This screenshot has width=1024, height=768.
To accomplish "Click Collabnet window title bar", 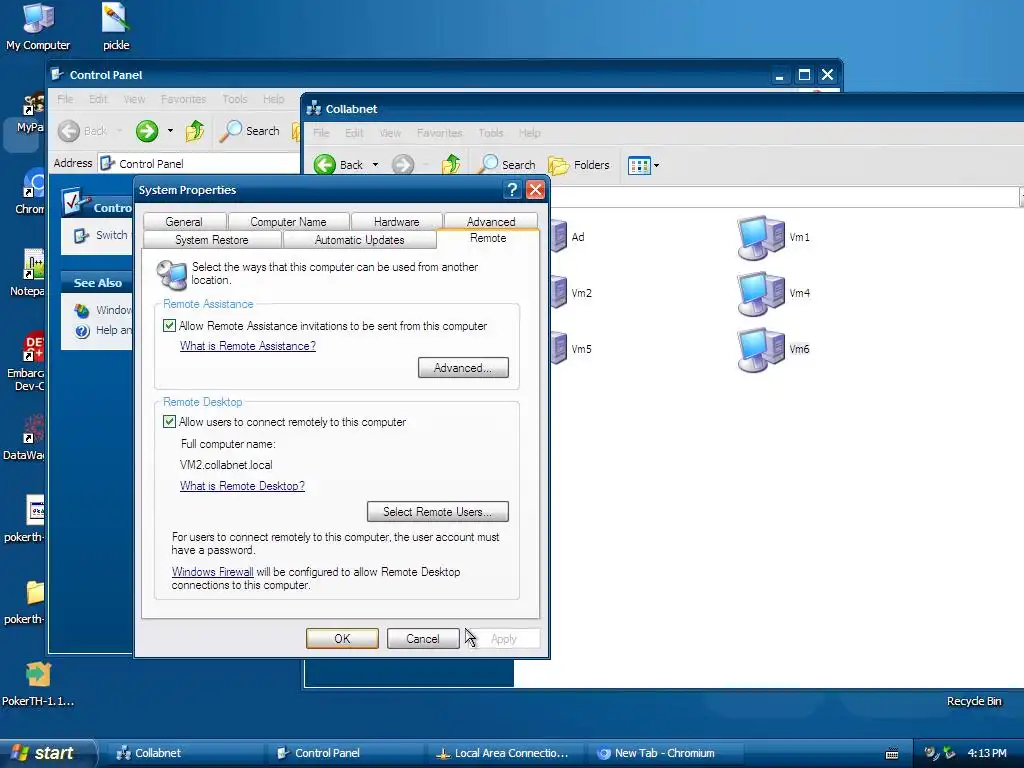I will [663, 109].
